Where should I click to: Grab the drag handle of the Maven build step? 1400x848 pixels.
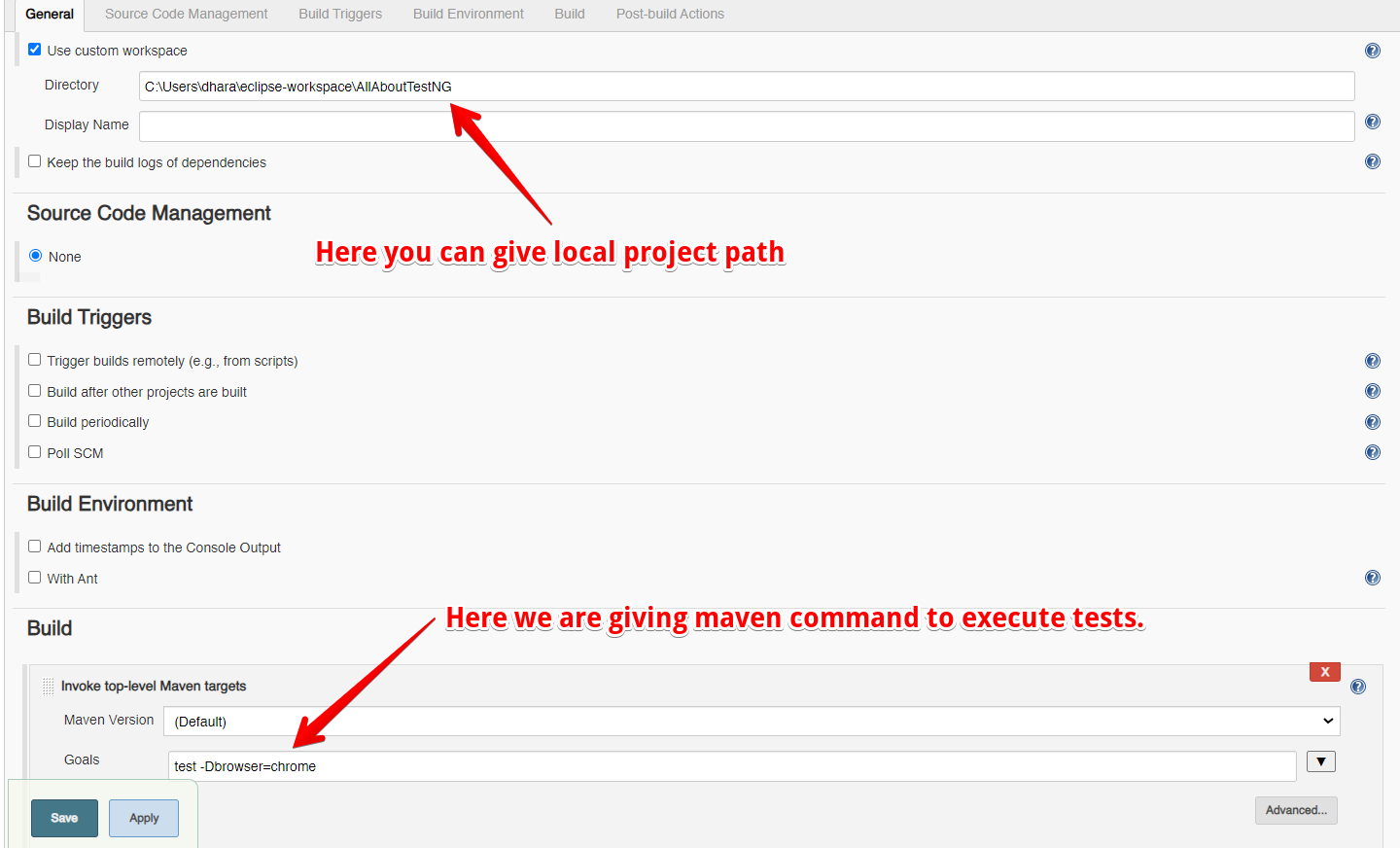tap(47, 686)
